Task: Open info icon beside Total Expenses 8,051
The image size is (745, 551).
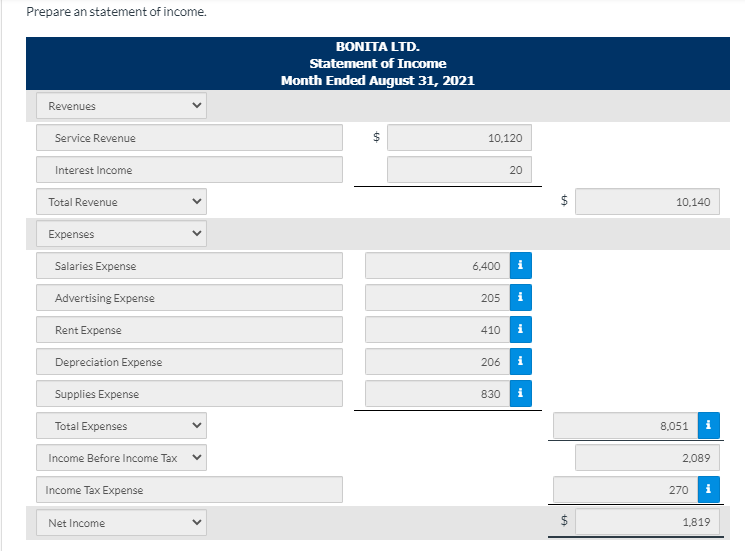Action: coord(708,426)
